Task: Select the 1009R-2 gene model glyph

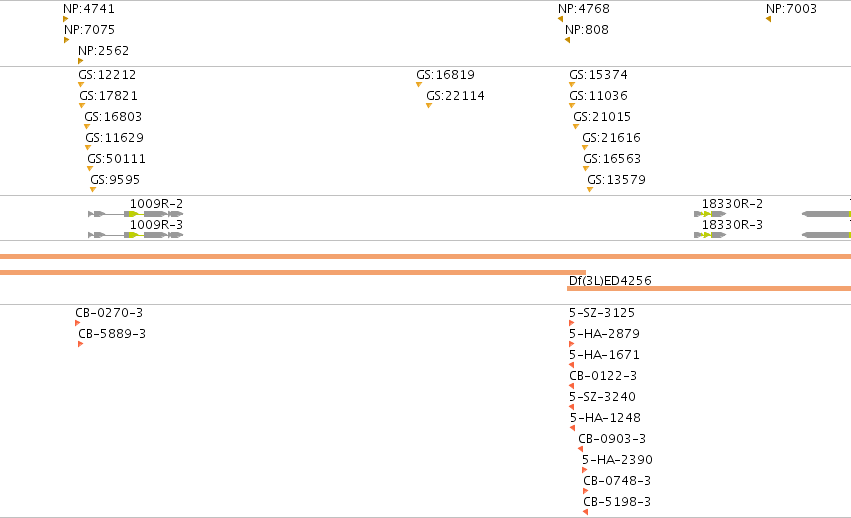Action: click(136, 214)
